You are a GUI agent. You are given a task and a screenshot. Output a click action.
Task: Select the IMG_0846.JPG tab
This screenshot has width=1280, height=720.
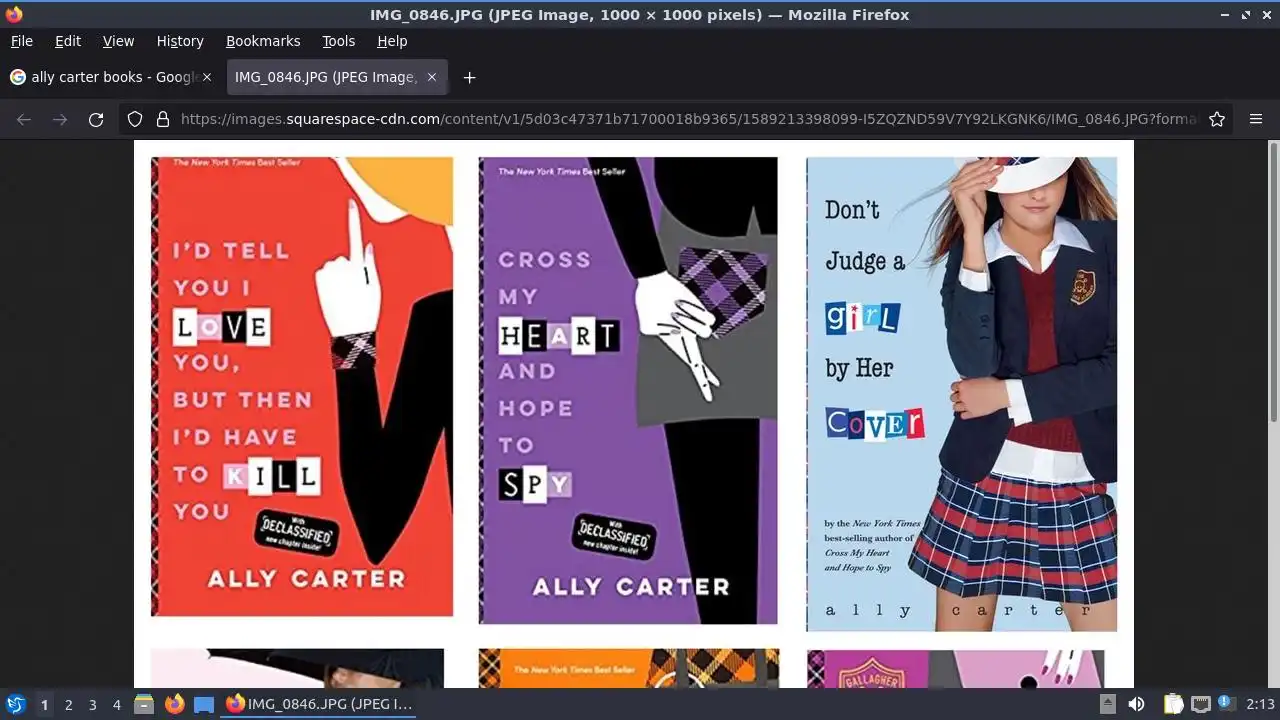click(x=336, y=77)
